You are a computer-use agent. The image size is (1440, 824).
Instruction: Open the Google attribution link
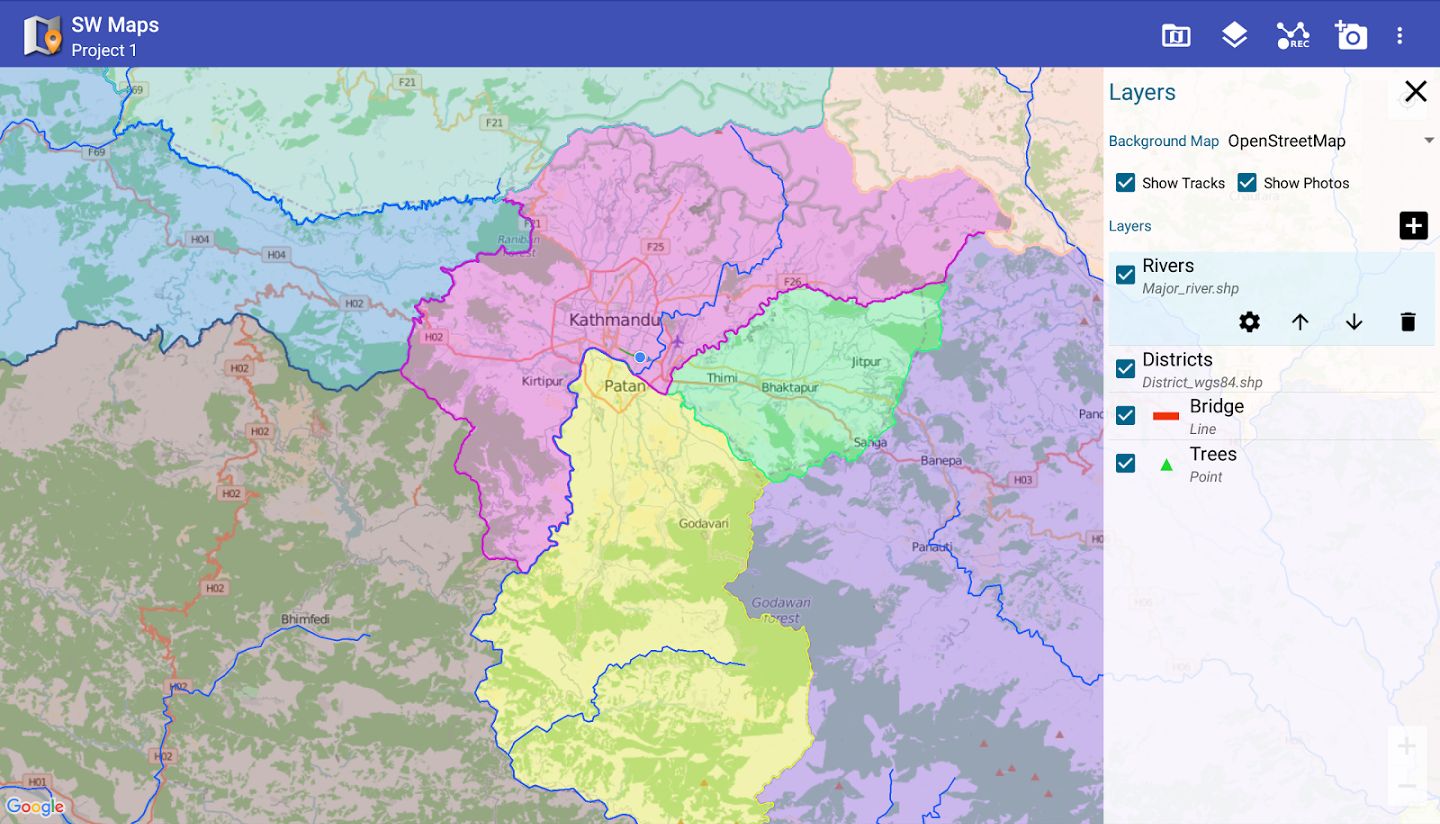(37, 806)
